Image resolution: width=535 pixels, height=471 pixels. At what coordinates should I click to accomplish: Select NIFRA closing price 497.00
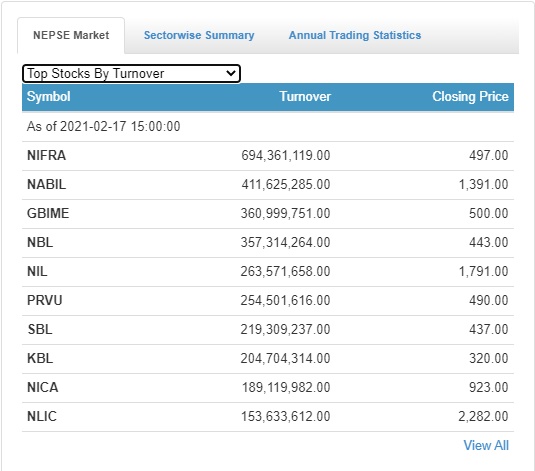(489, 155)
